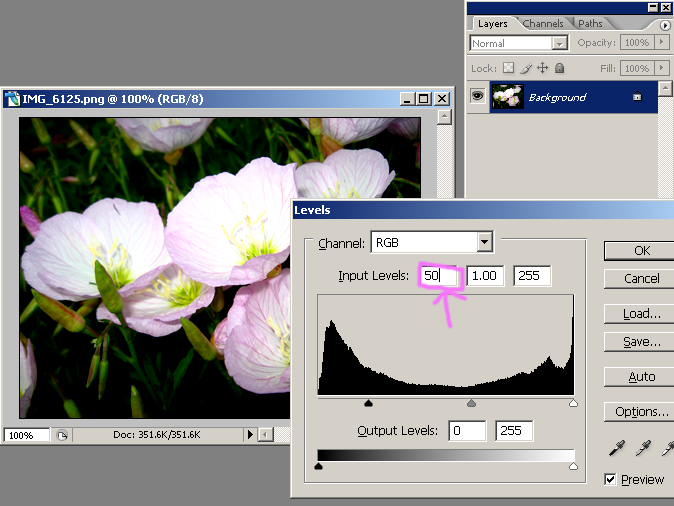Expand the Opacity slider arrow
Viewport: 674px width, 506px height.
[661, 42]
